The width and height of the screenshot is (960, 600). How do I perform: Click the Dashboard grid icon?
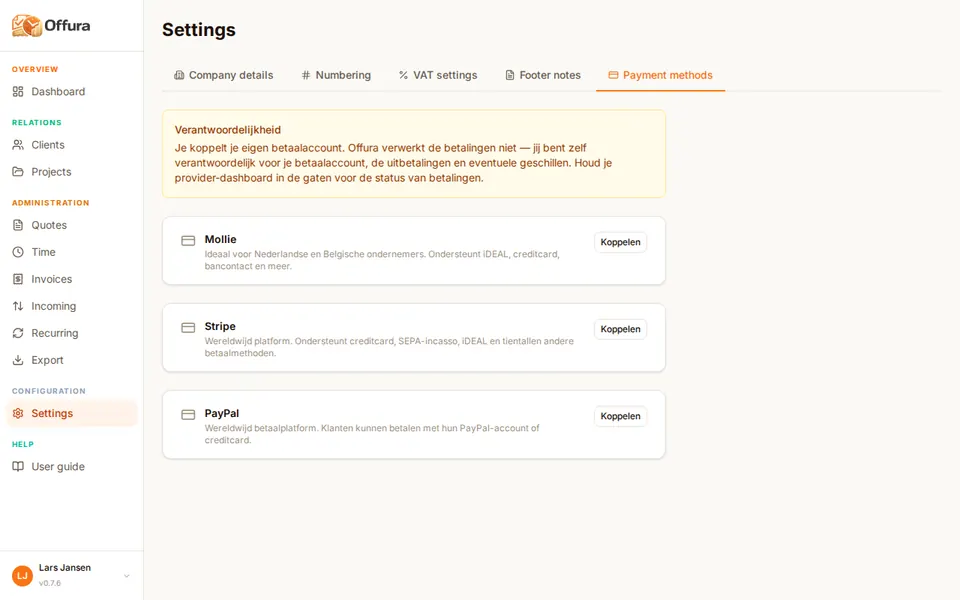click(18, 91)
